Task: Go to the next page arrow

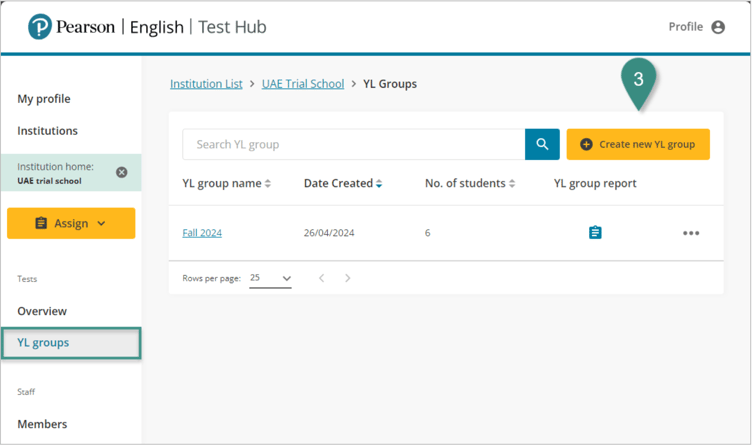Action: (x=348, y=278)
